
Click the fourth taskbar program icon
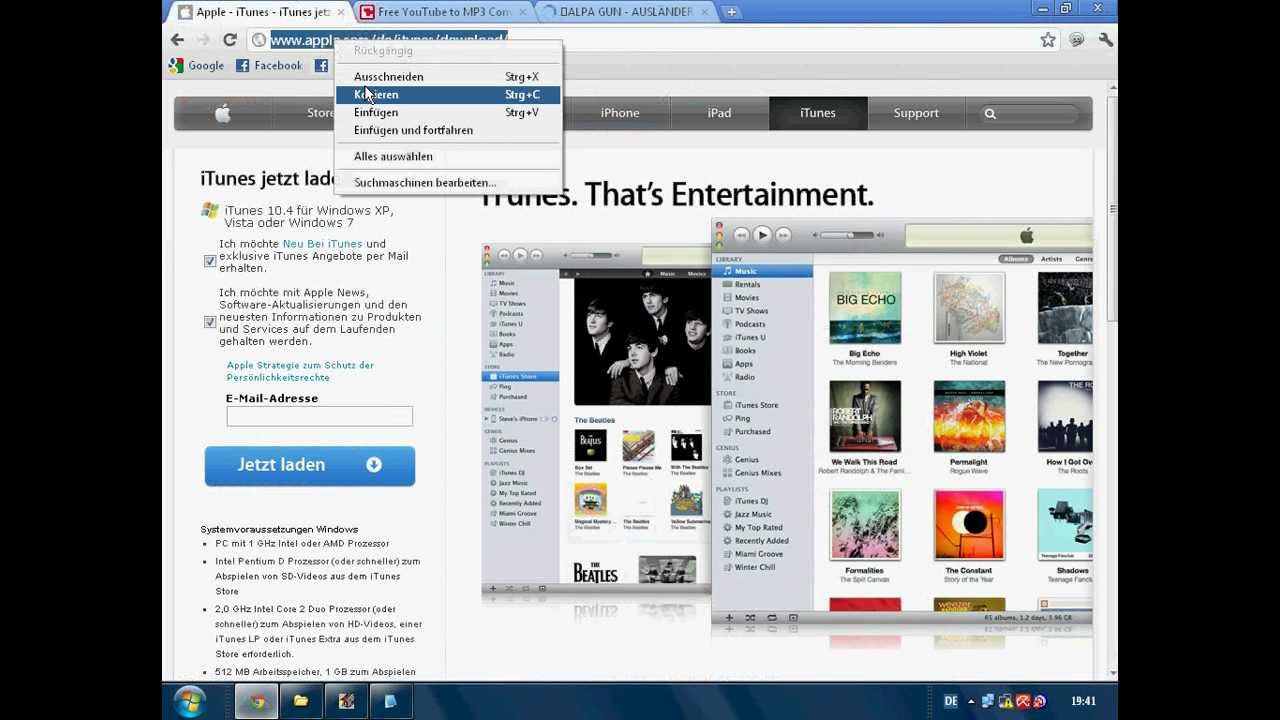tap(346, 702)
